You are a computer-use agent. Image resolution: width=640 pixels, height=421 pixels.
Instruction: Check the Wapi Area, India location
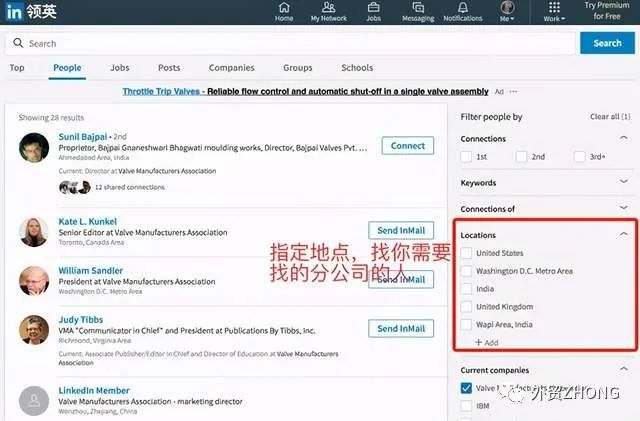(x=466, y=325)
